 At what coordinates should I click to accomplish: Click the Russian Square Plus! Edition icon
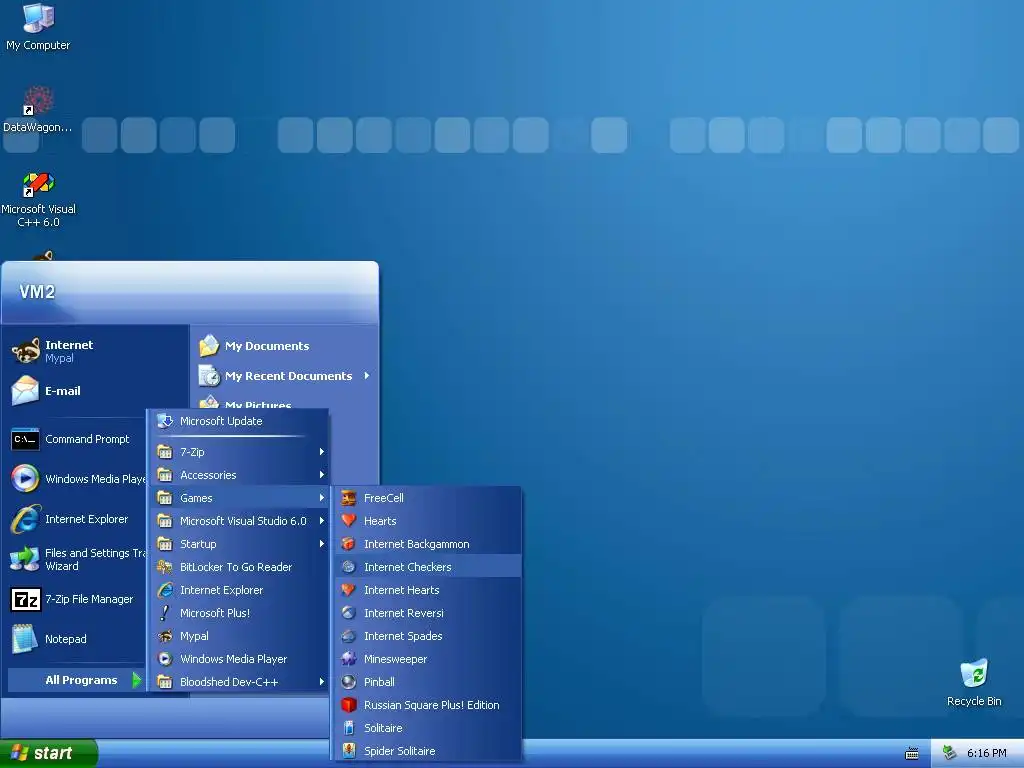click(349, 705)
